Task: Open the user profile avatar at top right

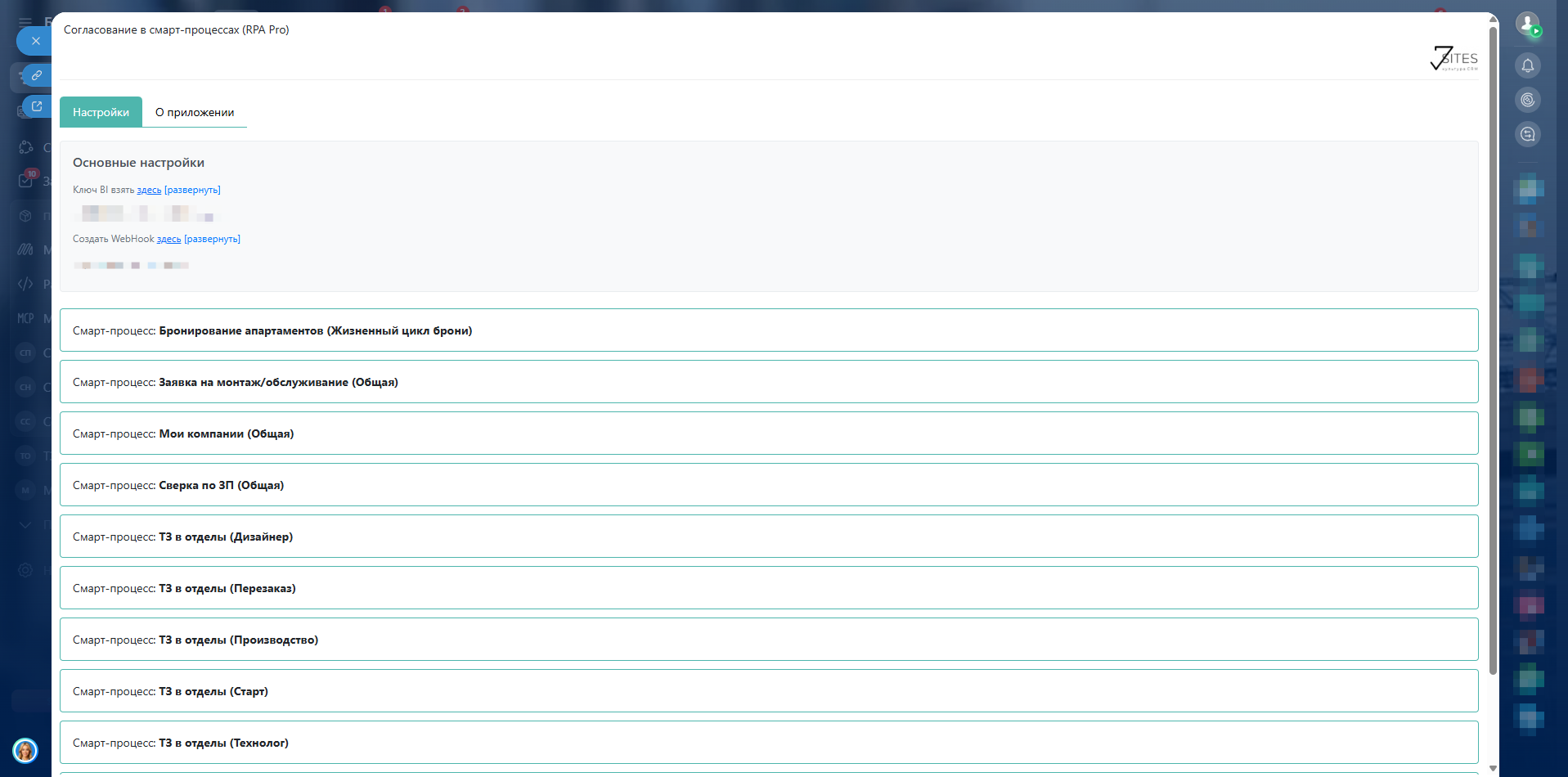Action: coord(1527,24)
